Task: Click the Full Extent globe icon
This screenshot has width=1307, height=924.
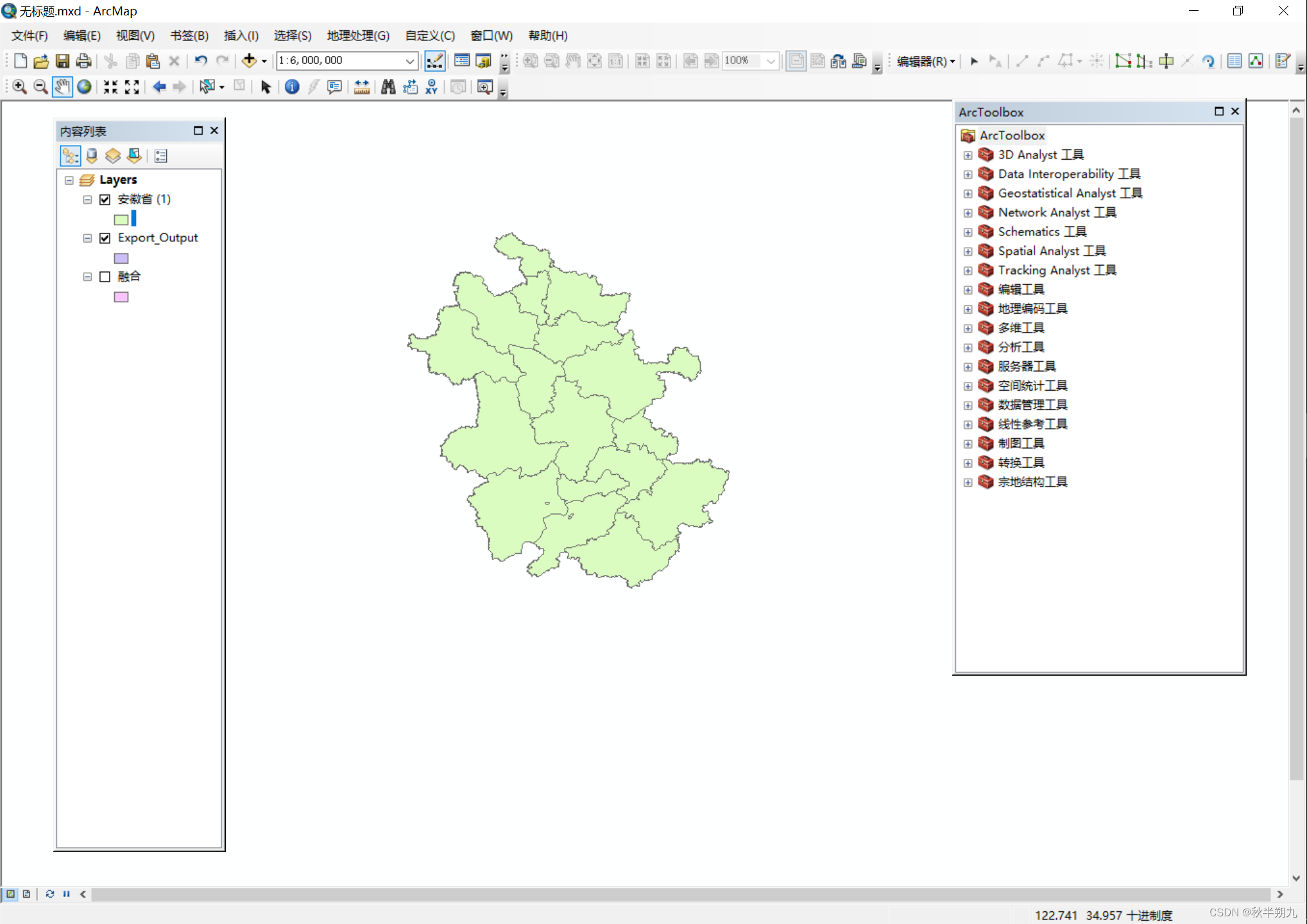Action: click(84, 87)
